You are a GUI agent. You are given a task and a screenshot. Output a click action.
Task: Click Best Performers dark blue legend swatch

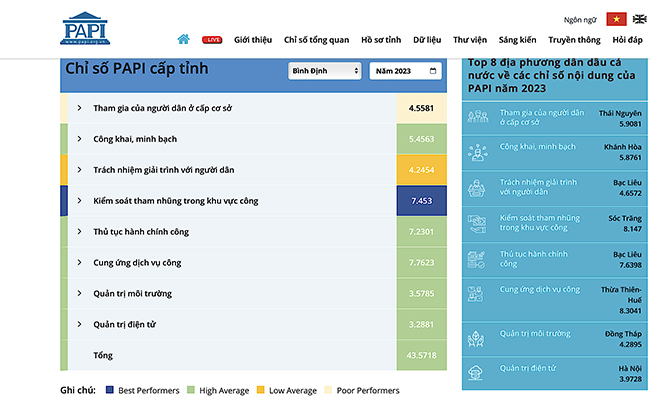pyautogui.click(x=110, y=390)
